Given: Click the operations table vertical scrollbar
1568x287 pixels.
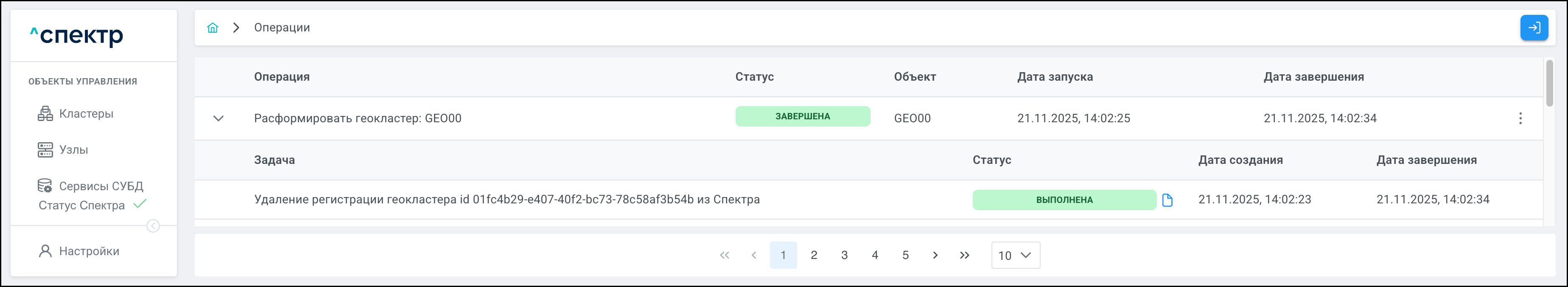Looking at the screenshot, I should [1549, 82].
